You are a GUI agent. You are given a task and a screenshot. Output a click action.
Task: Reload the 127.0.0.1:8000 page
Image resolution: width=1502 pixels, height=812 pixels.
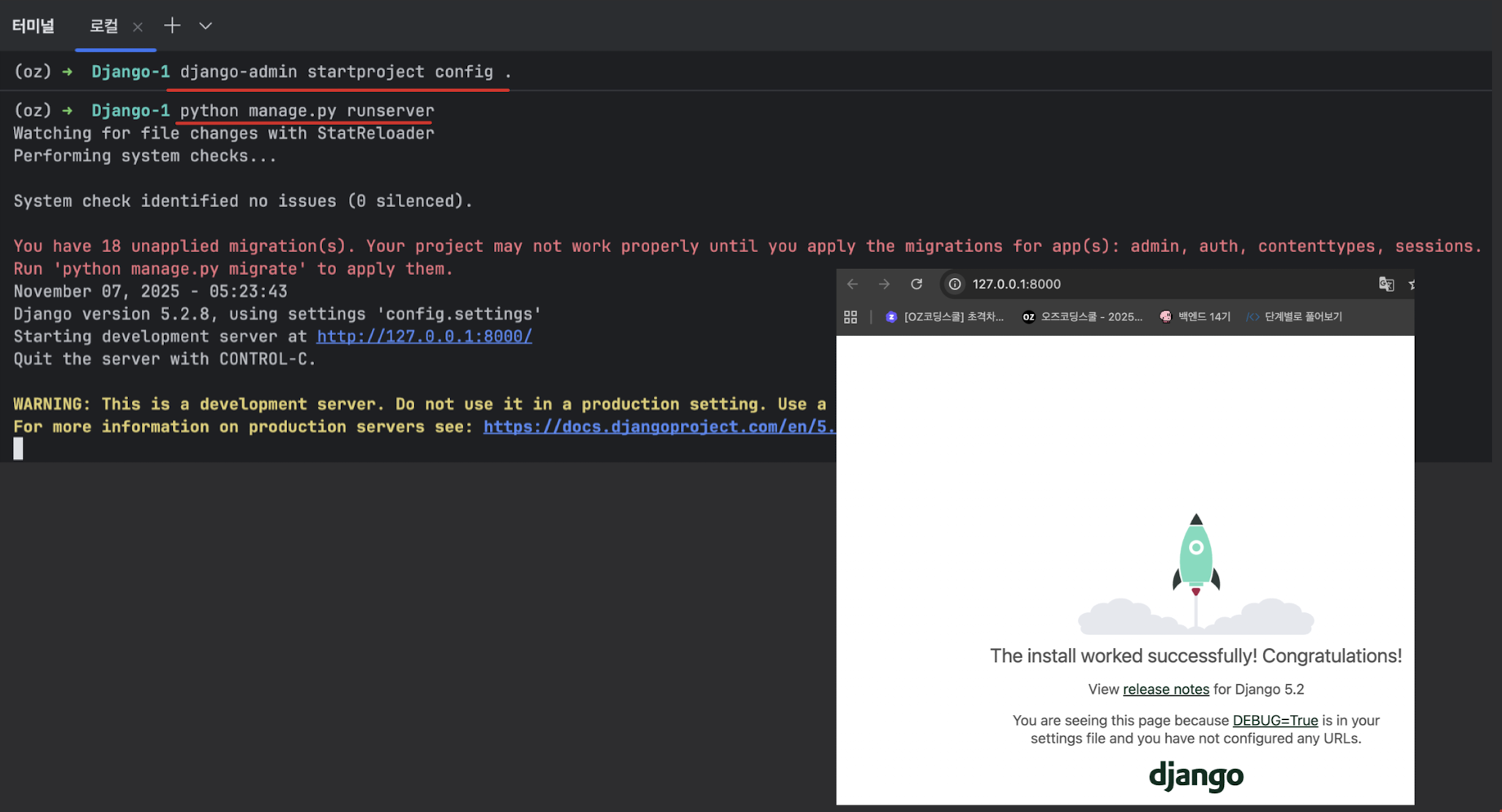tap(917, 284)
